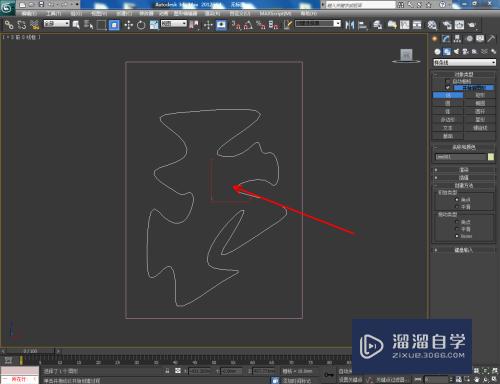Activate Select and Rotate tool
This screenshot has height=384, width=500.
141,25
